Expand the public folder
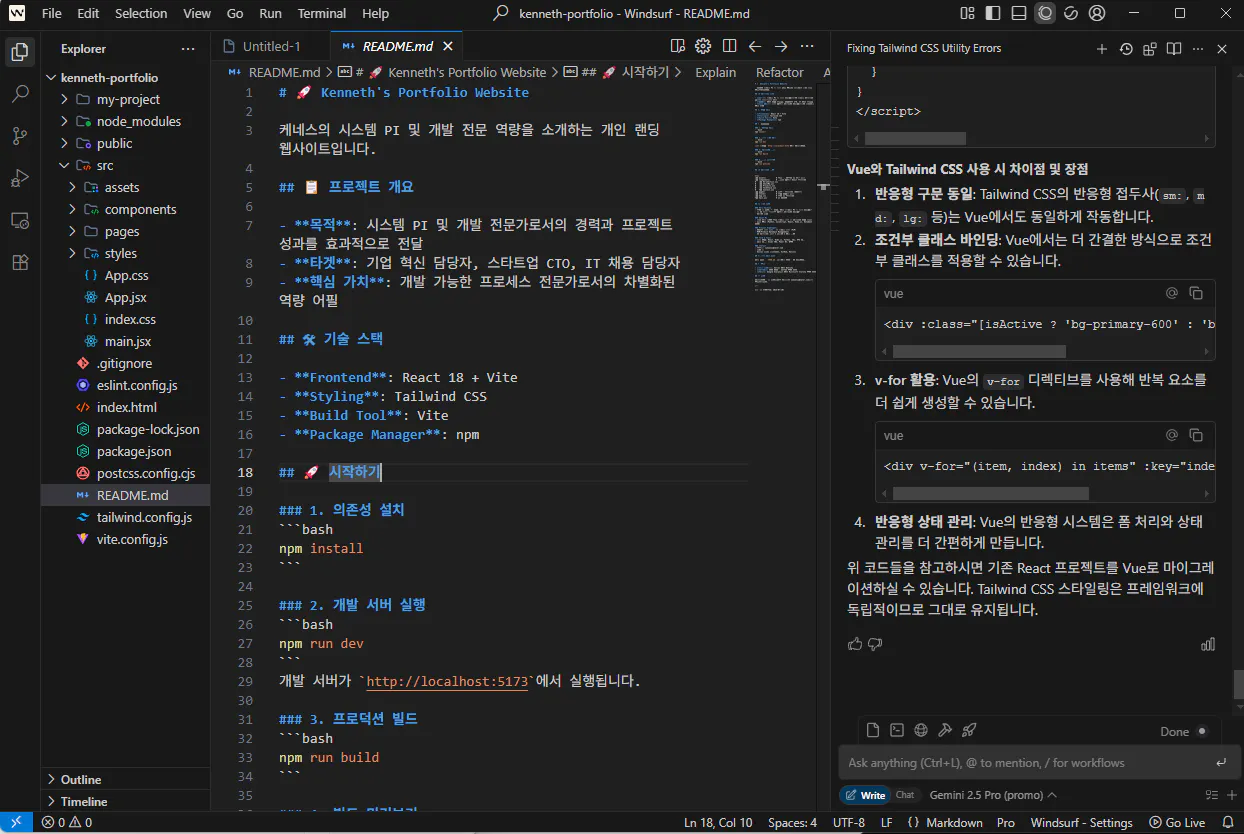 tap(125, 143)
